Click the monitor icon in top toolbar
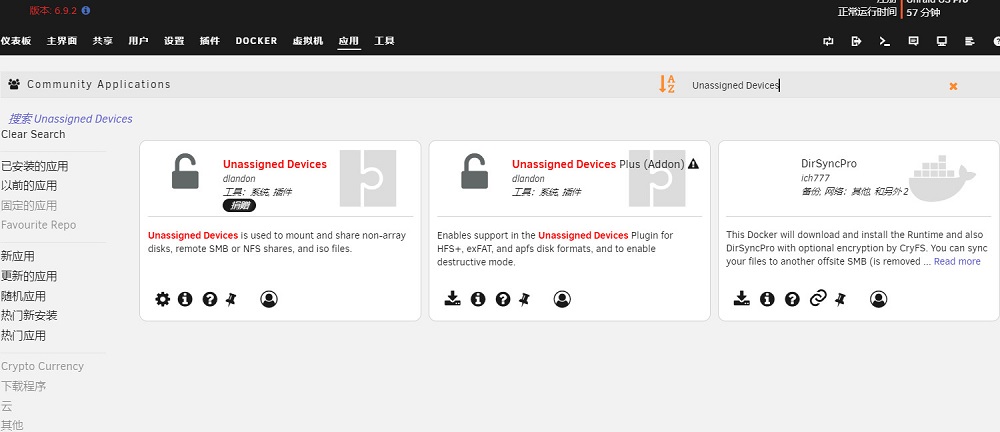1000x432 pixels. pos(941,41)
